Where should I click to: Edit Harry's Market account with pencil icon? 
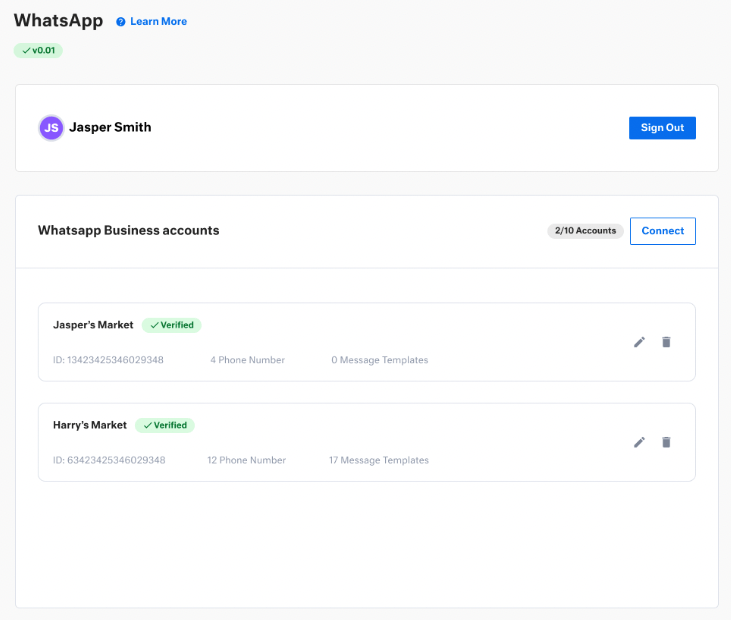point(639,442)
